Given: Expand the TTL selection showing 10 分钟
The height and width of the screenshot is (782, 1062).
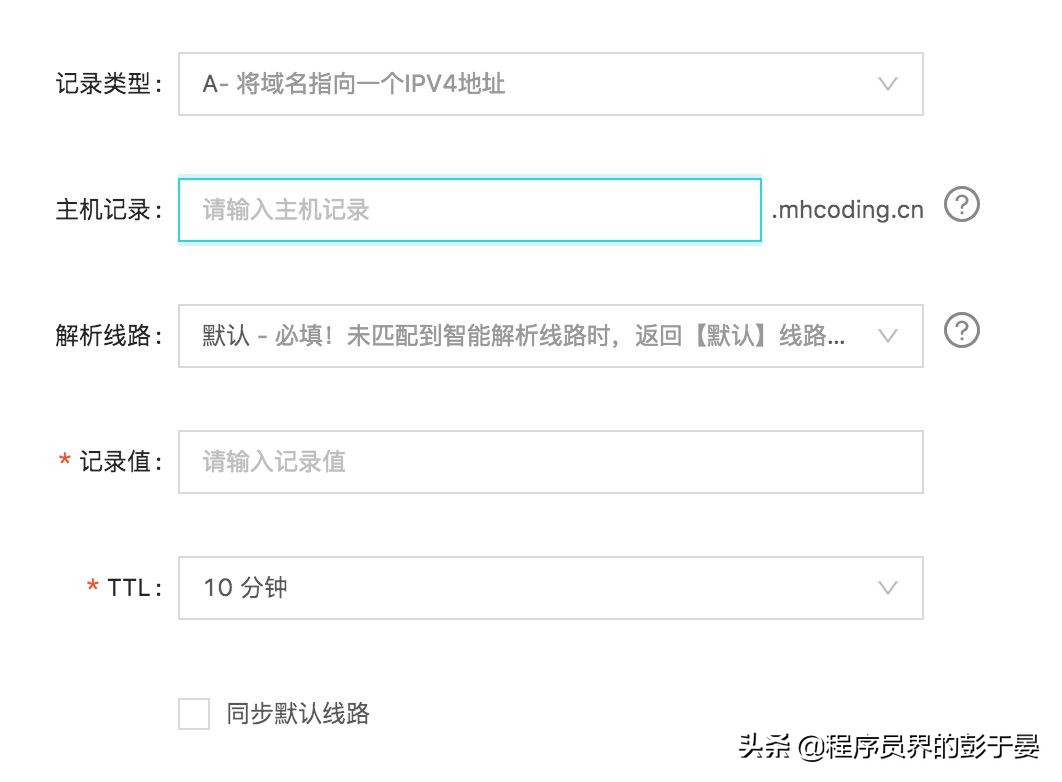Looking at the screenshot, I should [x=550, y=588].
